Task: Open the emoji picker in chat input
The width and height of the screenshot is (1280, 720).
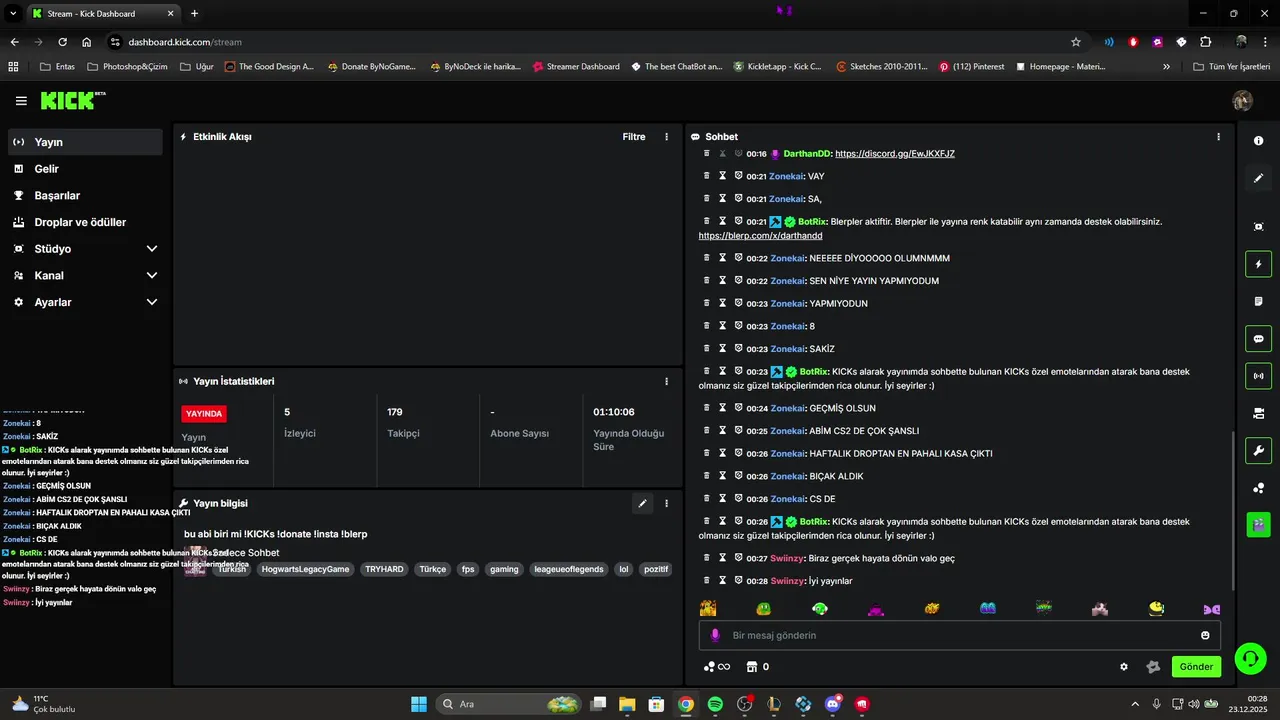Action: pos(1205,635)
